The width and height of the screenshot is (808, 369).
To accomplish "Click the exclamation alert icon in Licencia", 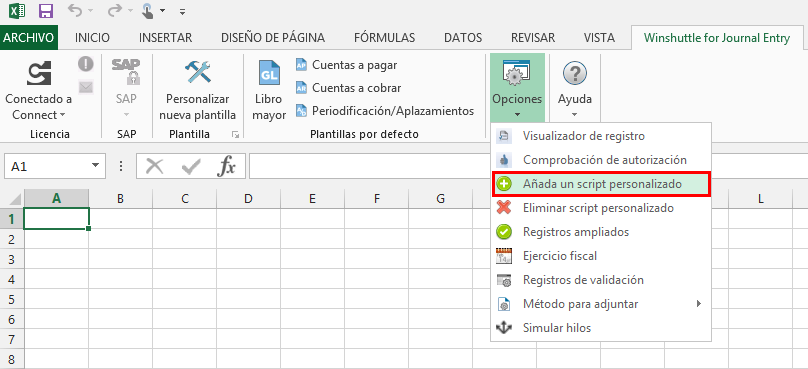I will 86,64.
